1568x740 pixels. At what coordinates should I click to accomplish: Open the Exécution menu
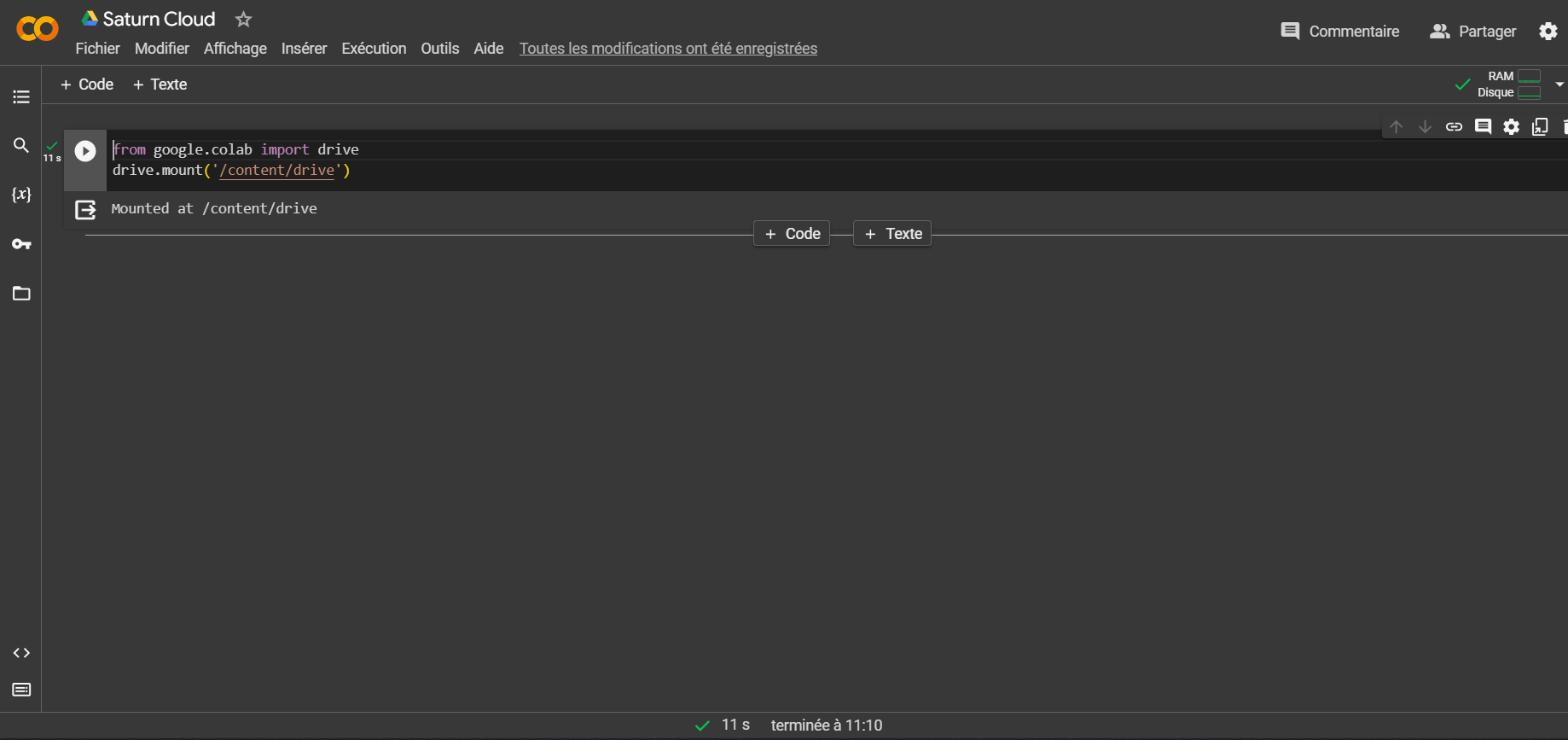[374, 49]
